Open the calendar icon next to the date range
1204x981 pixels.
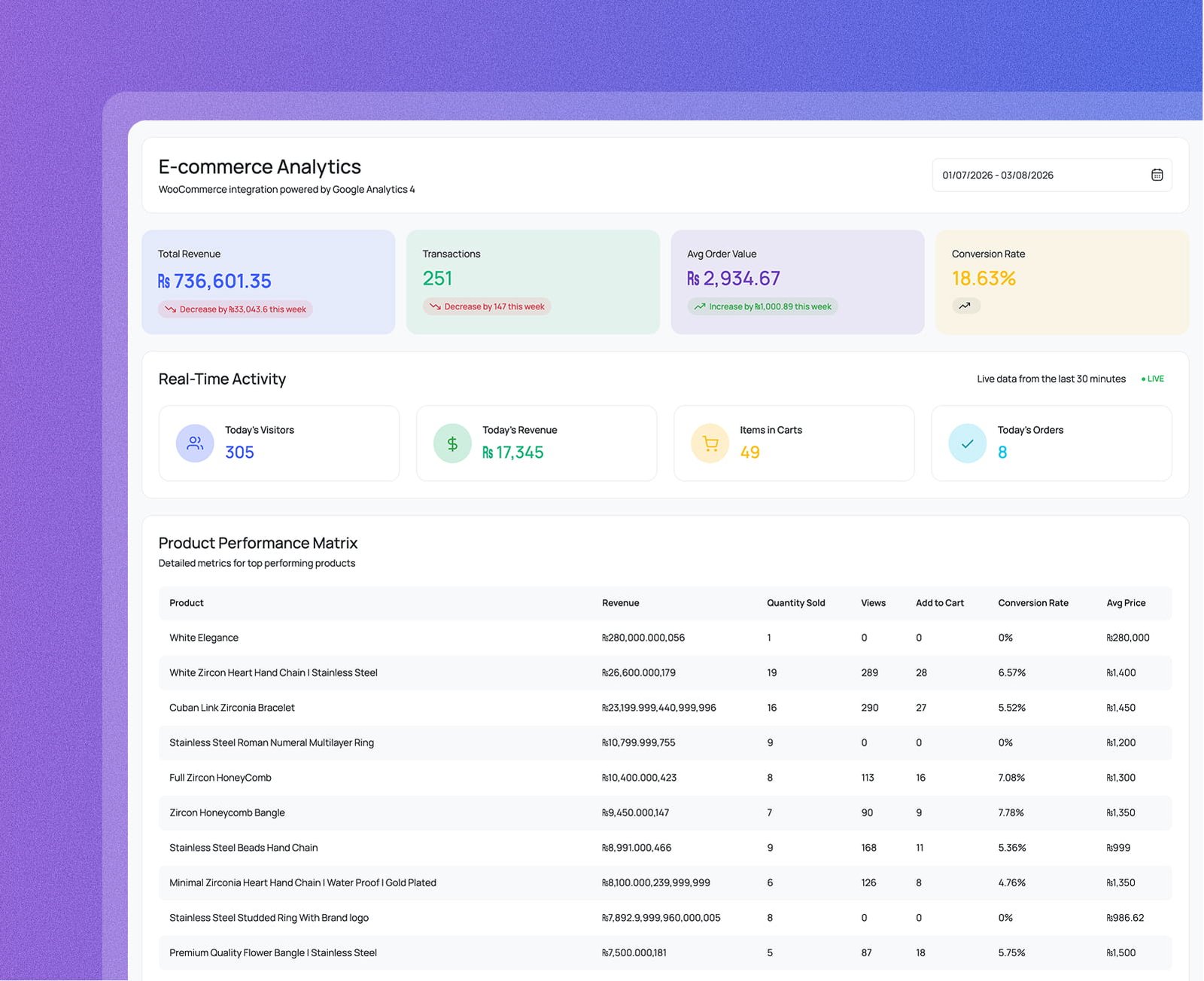coord(1157,175)
